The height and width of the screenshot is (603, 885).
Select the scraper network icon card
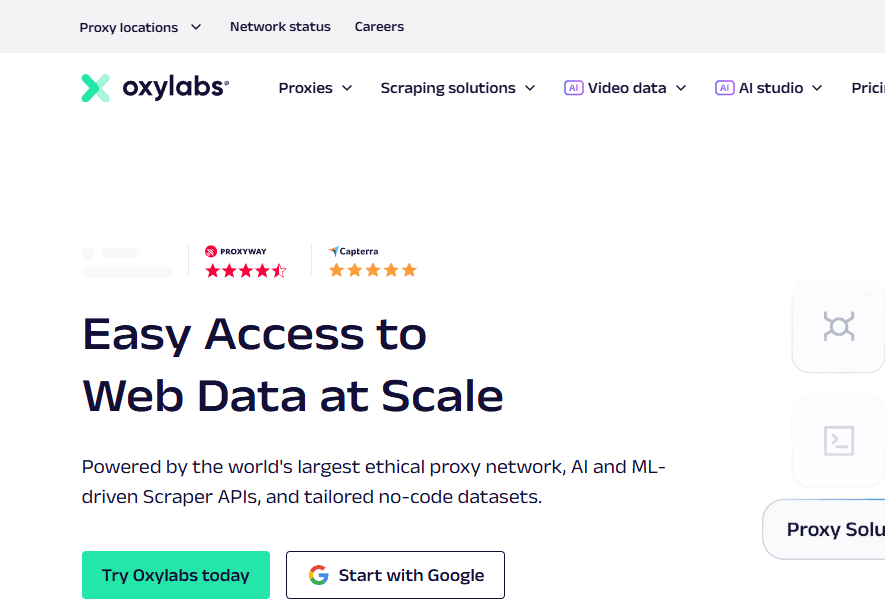coord(839,326)
